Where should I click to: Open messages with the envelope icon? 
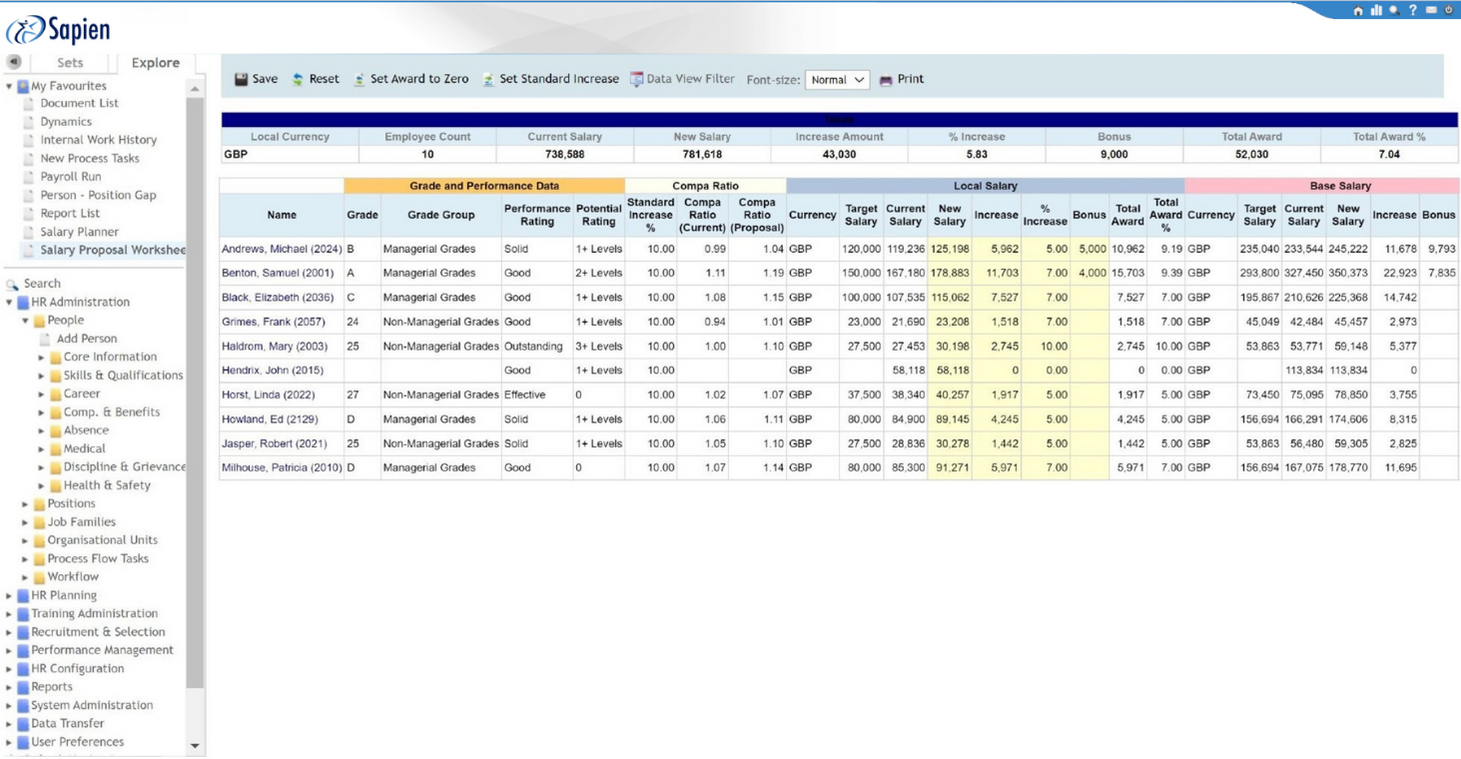[x=1431, y=11]
